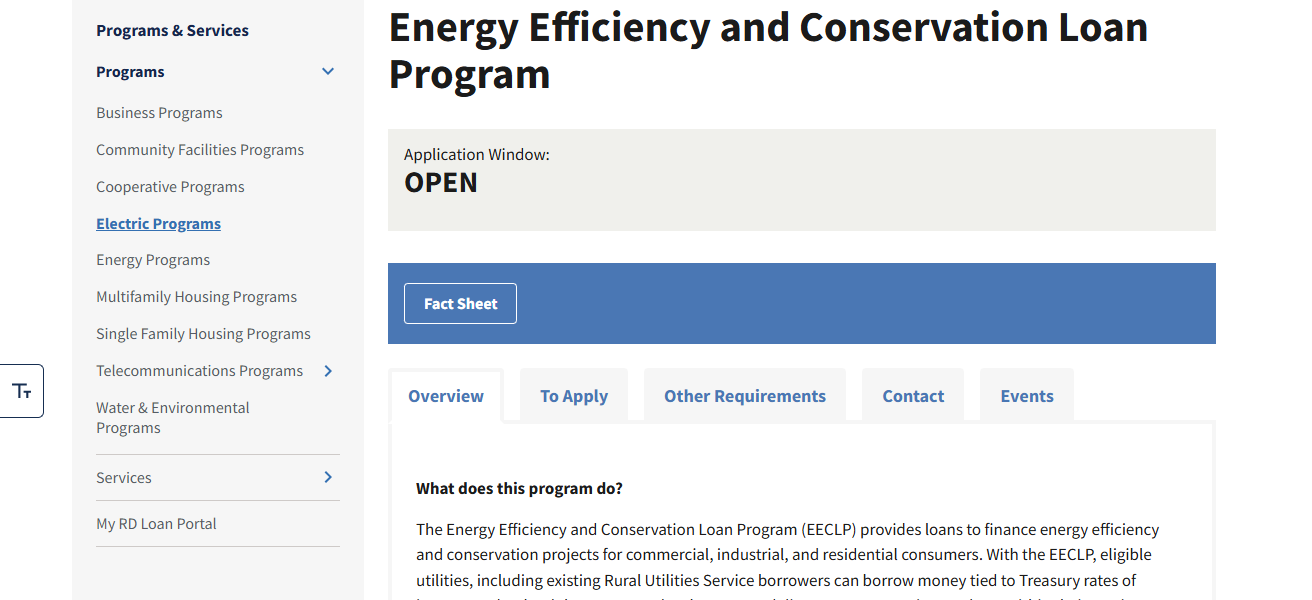Image resolution: width=1312 pixels, height=600 pixels.
Task: Expand the Telecommunications Programs submenu
Action: 327,370
